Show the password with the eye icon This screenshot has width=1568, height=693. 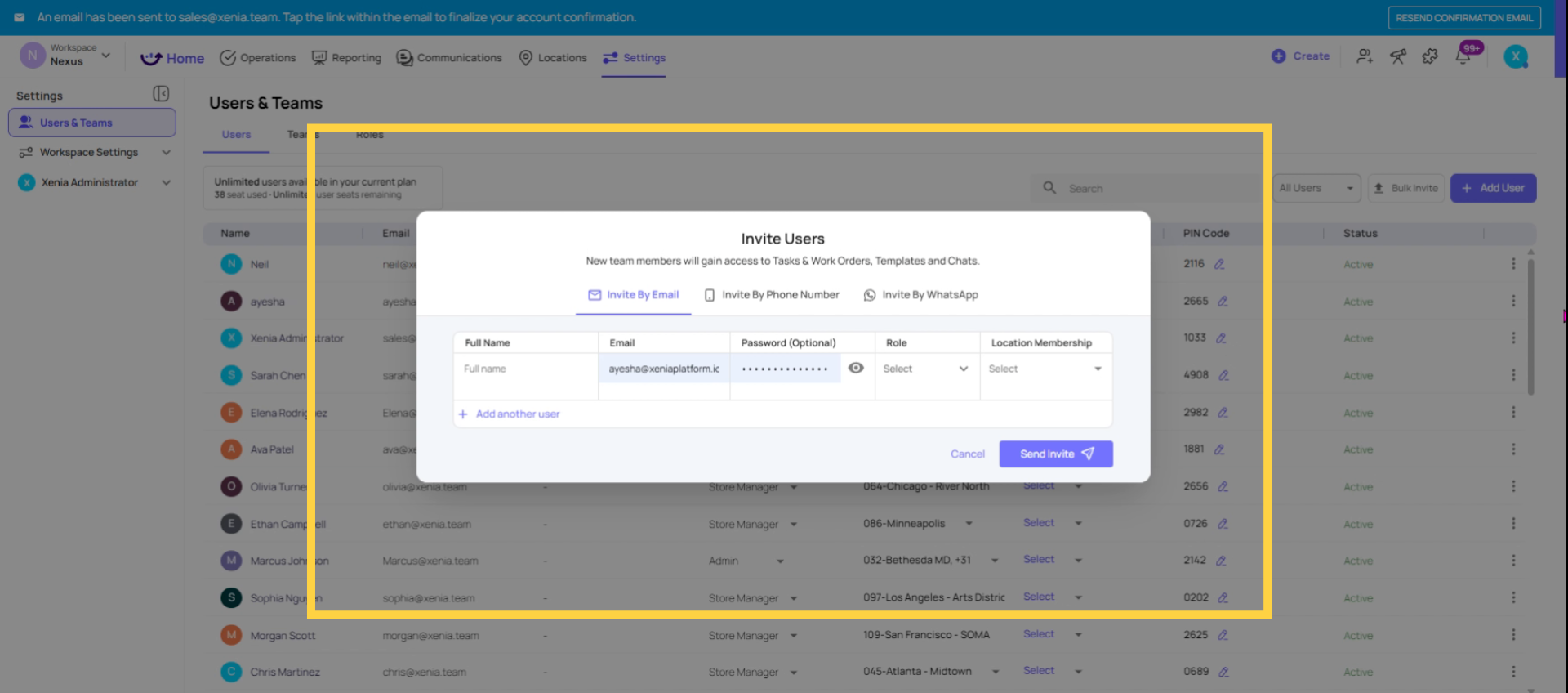(856, 369)
